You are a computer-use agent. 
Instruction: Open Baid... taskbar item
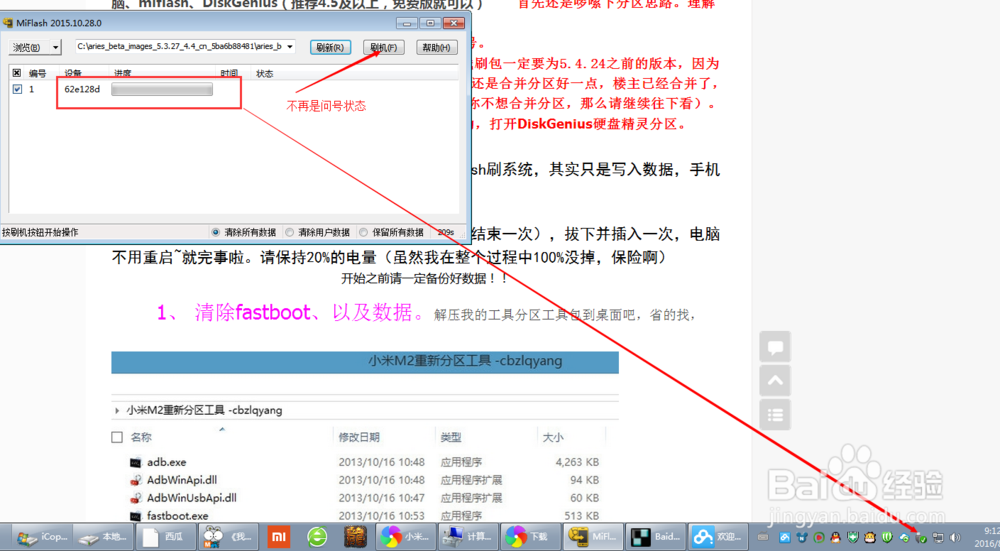[656, 537]
